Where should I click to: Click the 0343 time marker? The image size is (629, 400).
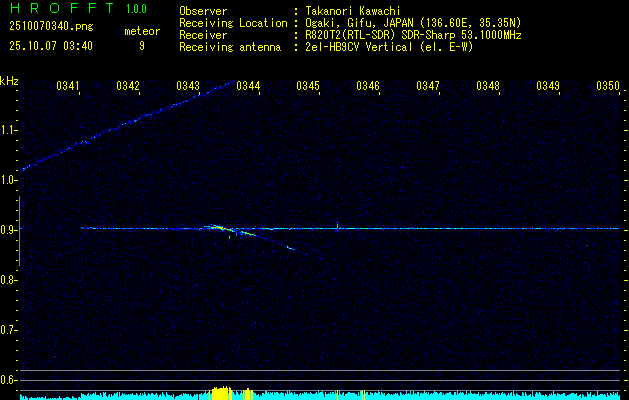pyautogui.click(x=188, y=86)
